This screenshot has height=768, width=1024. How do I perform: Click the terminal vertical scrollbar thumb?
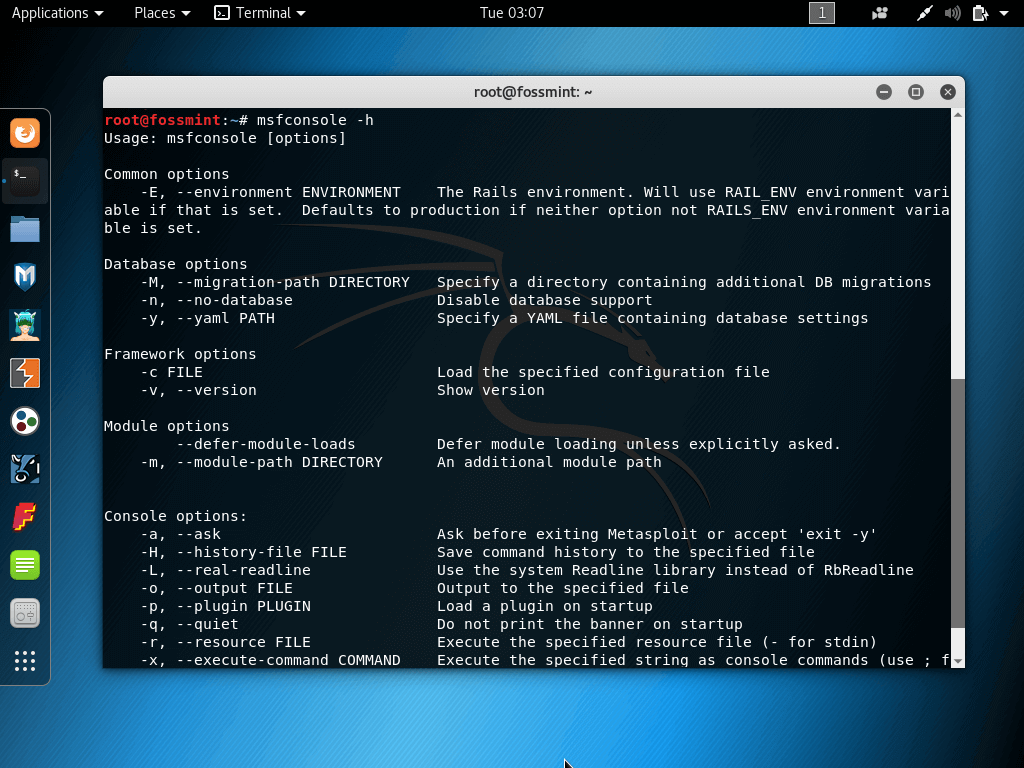click(x=957, y=503)
